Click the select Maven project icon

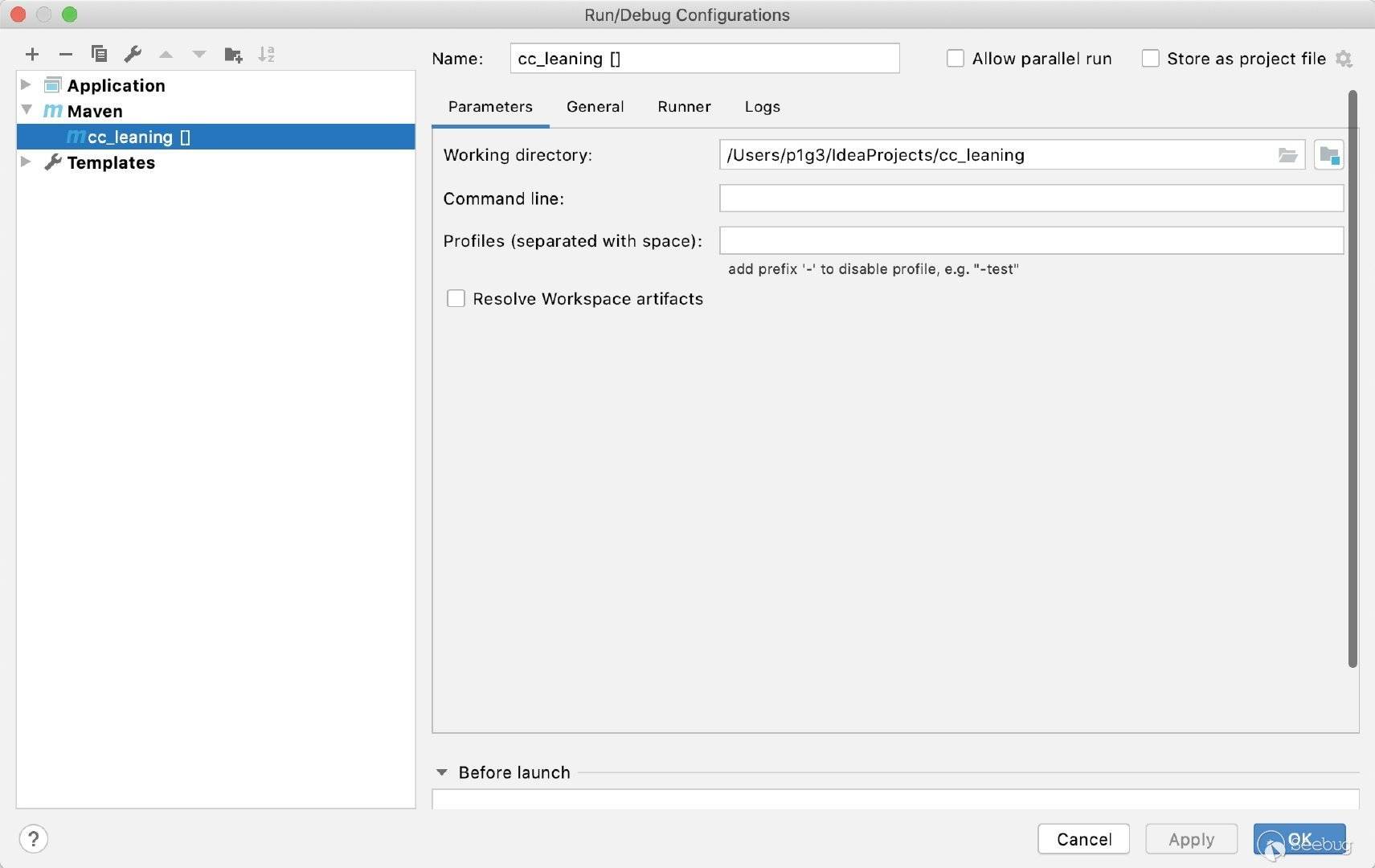(1328, 155)
